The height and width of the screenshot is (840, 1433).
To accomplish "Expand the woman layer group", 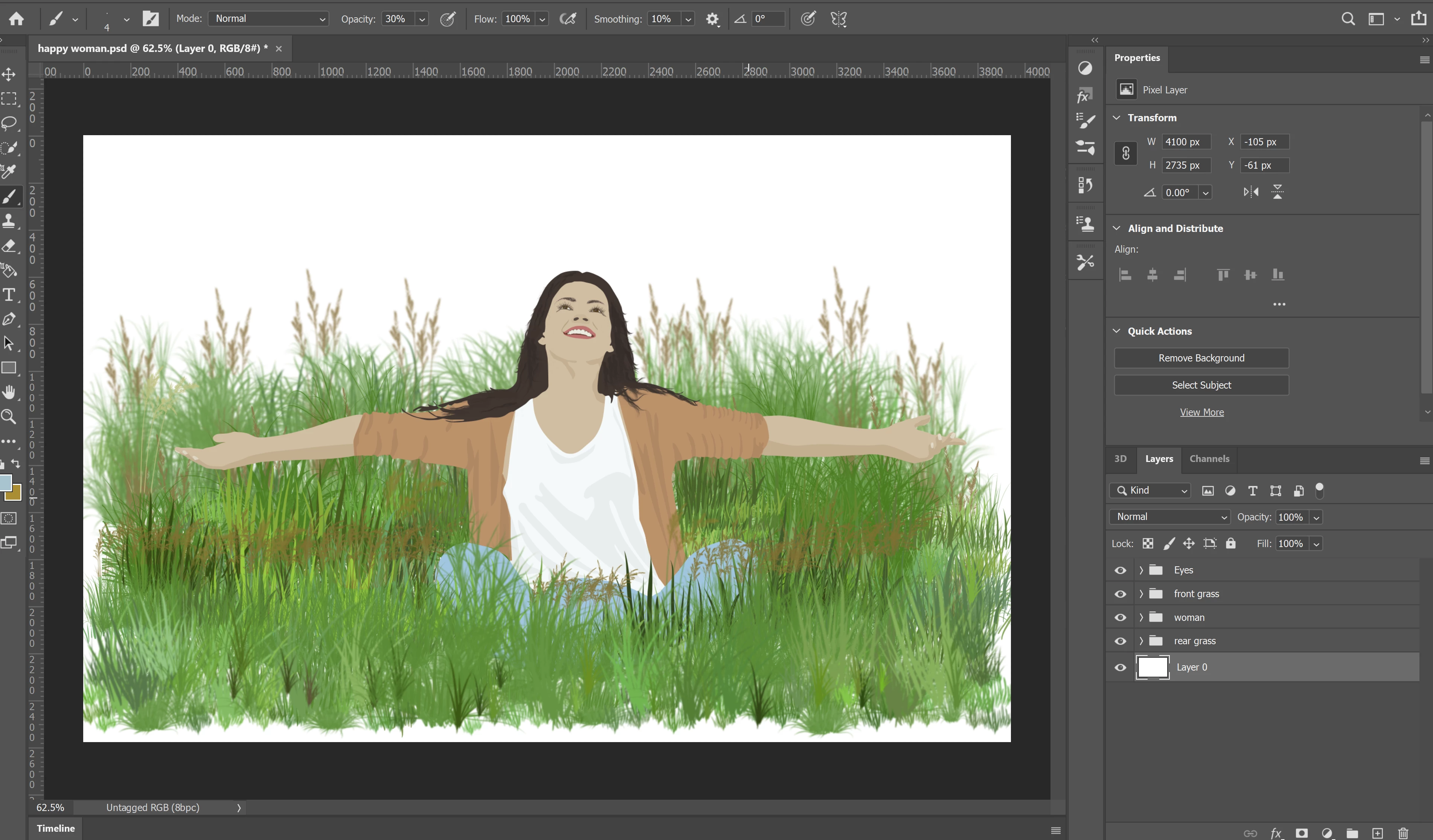I will (x=1141, y=617).
